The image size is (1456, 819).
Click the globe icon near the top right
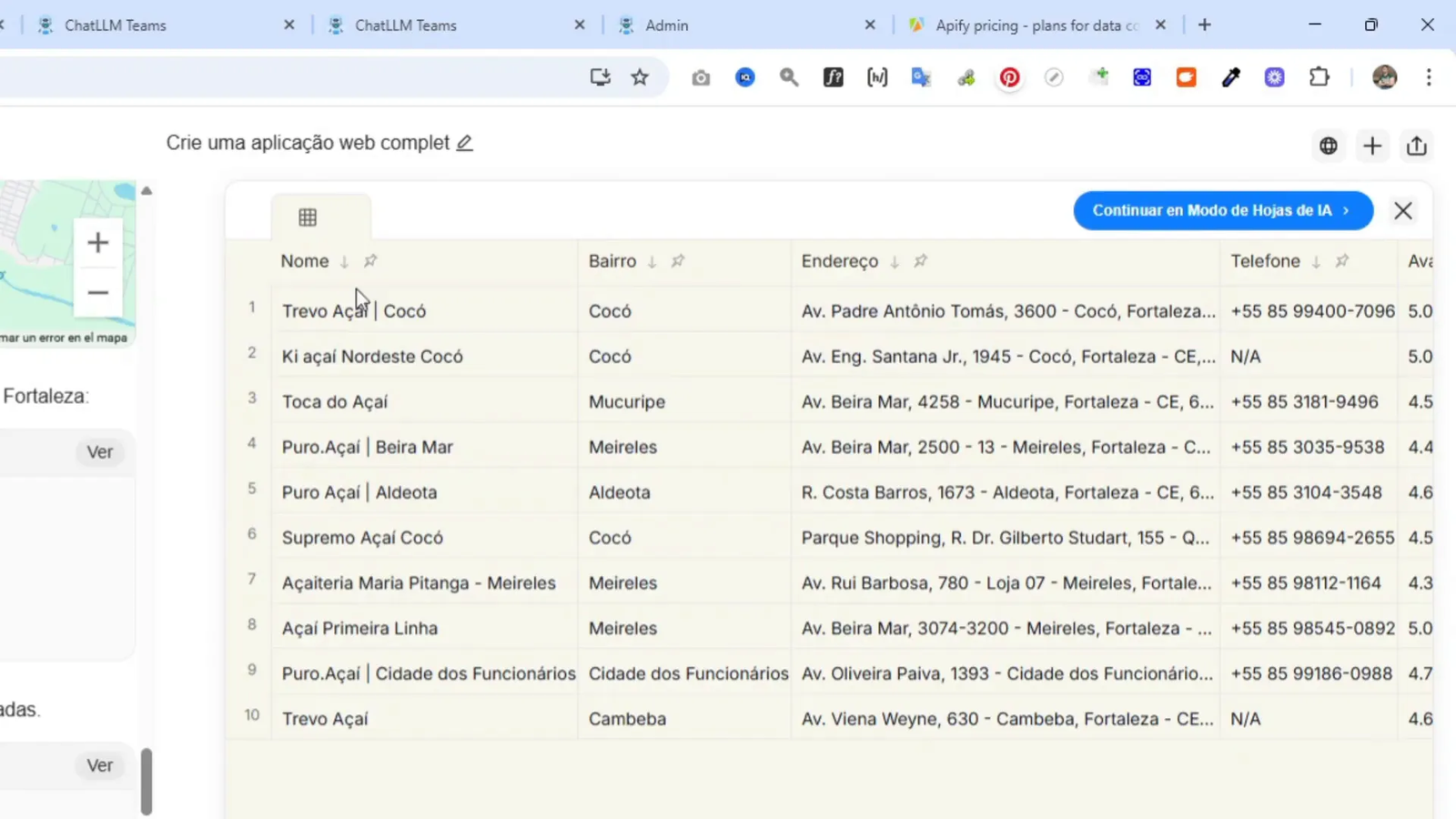[x=1328, y=146]
